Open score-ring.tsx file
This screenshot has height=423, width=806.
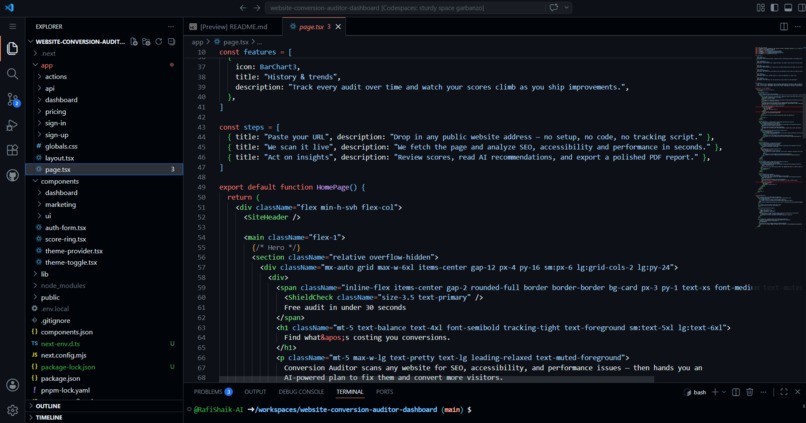click(x=104, y=239)
